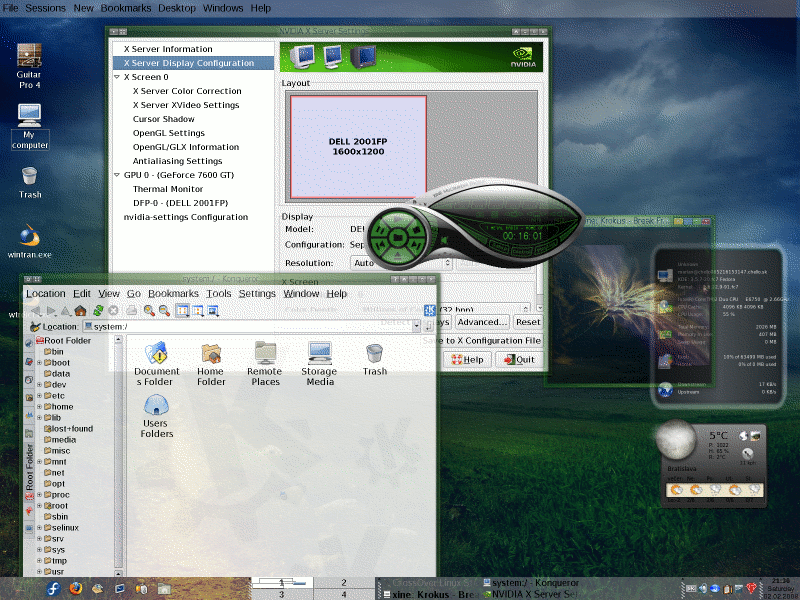Viewport: 800px width, 600px height.
Task: Click the Pause button on xine remote
Action: (x=379, y=230)
